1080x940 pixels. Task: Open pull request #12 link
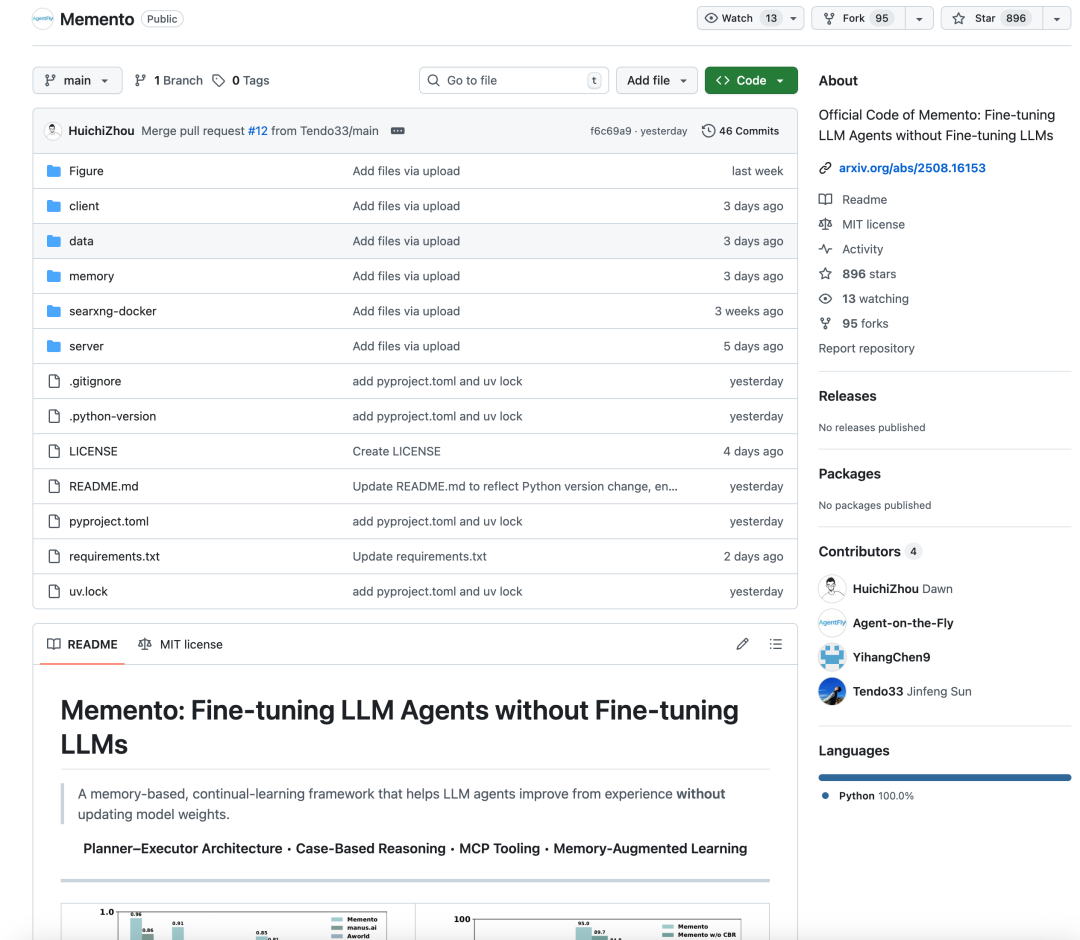tap(258, 131)
